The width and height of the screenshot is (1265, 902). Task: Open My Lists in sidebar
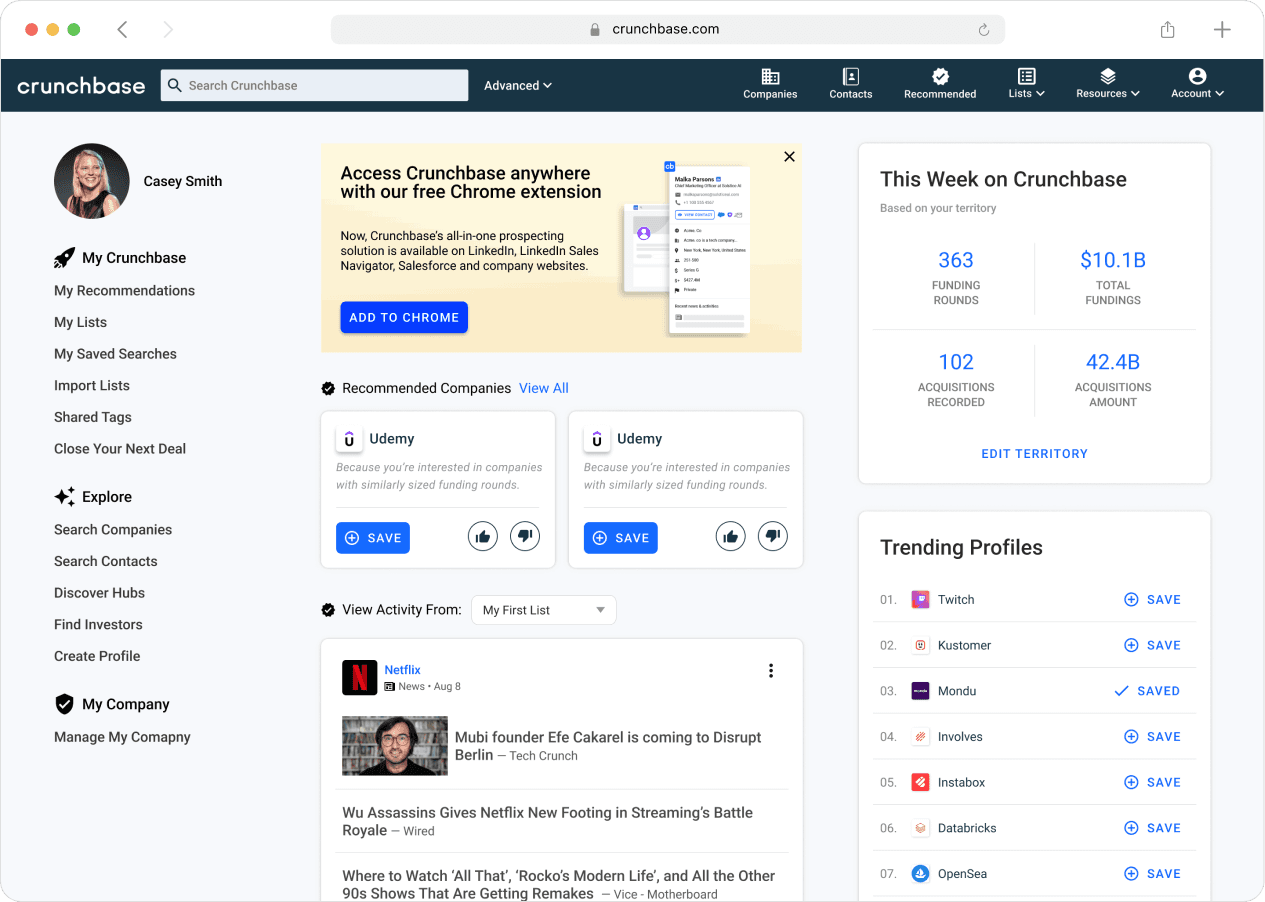pos(80,322)
